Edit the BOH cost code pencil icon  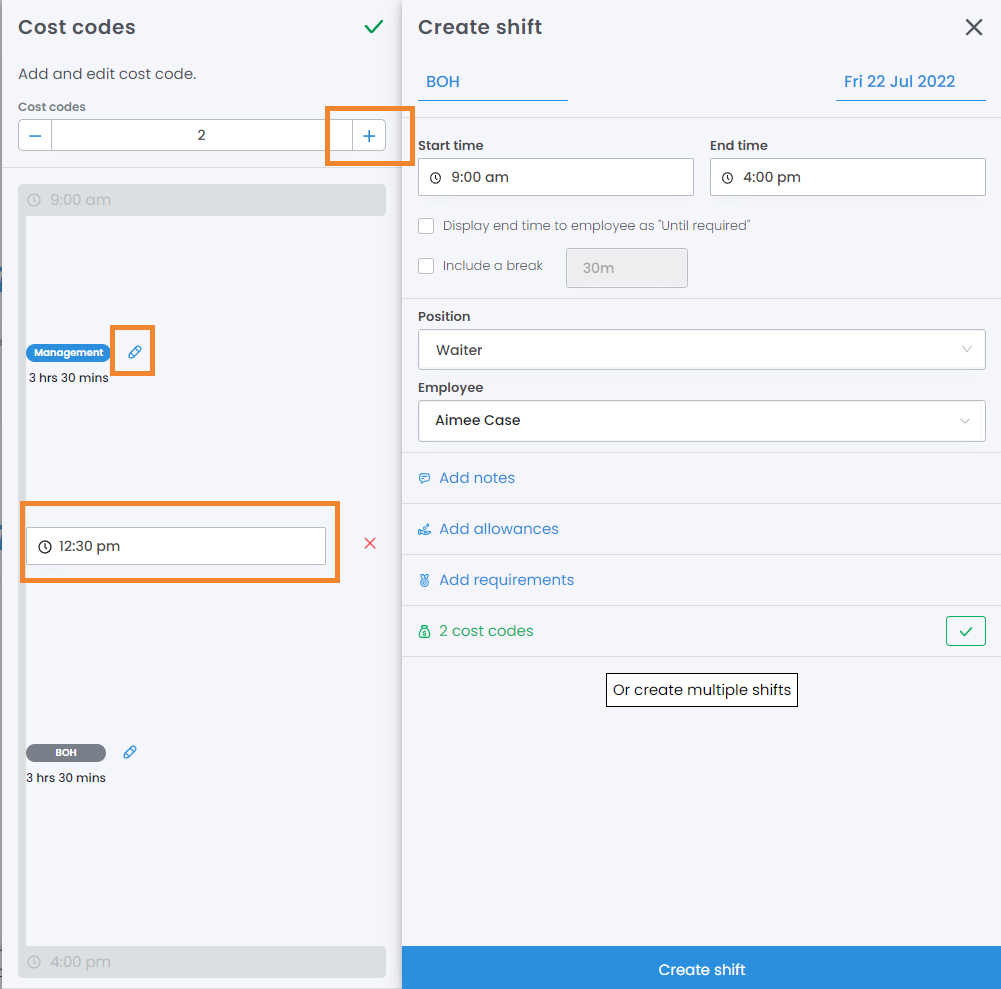coord(129,752)
